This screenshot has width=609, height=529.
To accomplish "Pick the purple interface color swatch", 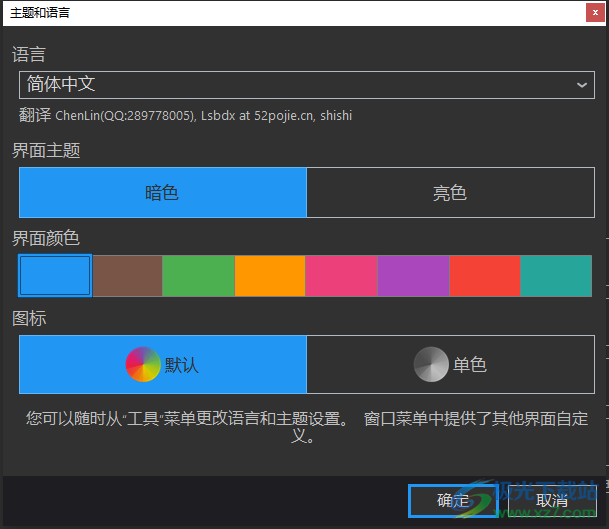I will (413, 276).
